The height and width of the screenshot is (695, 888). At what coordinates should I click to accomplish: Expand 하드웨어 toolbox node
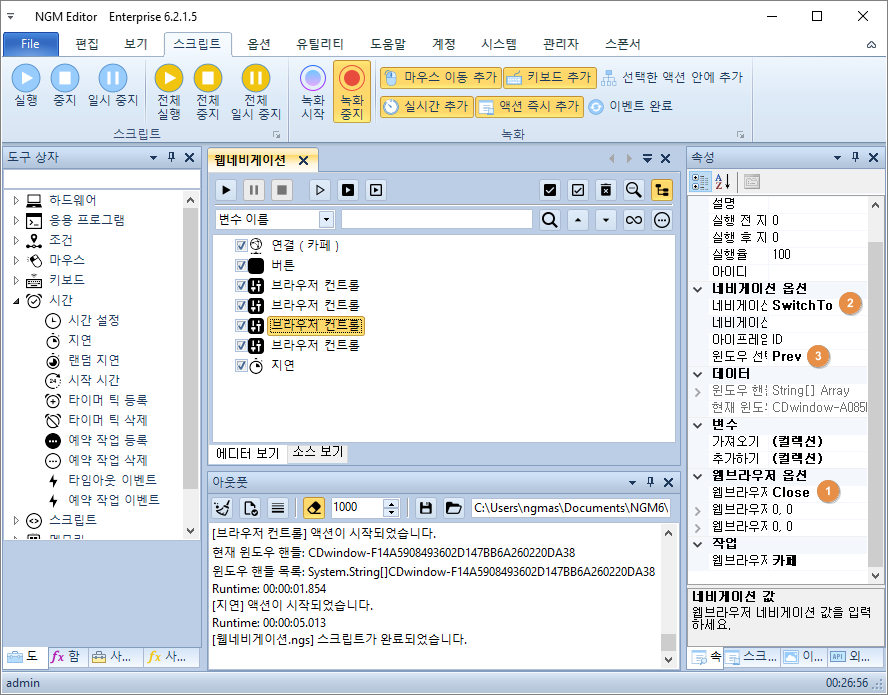pos(16,200)
